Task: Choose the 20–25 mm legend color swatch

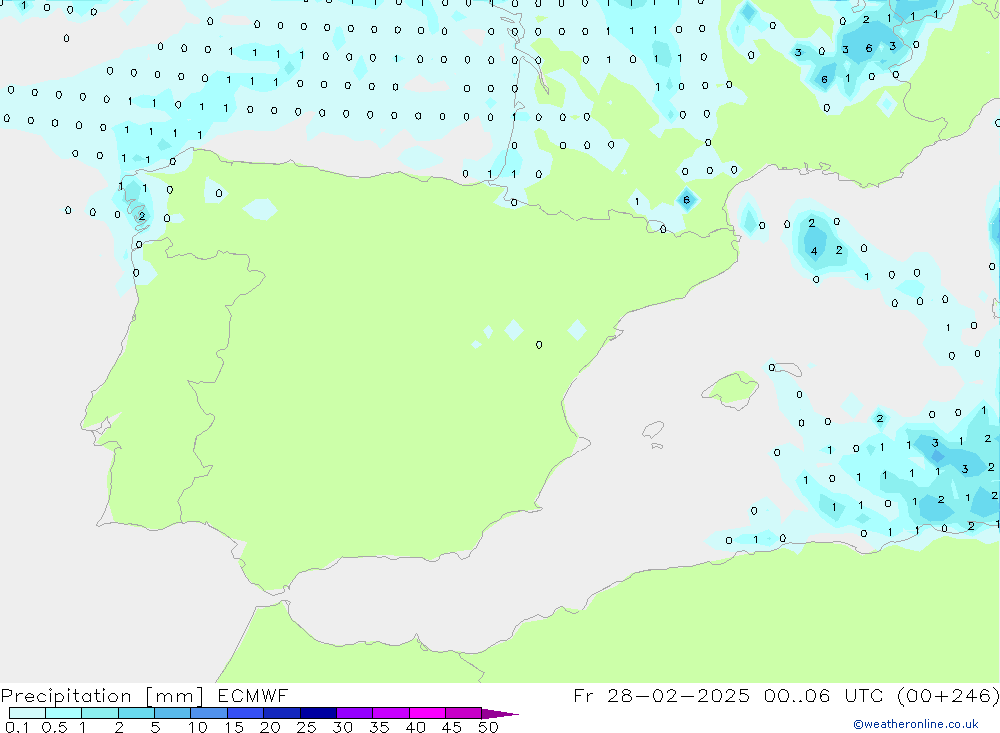Action: point(281,713)
